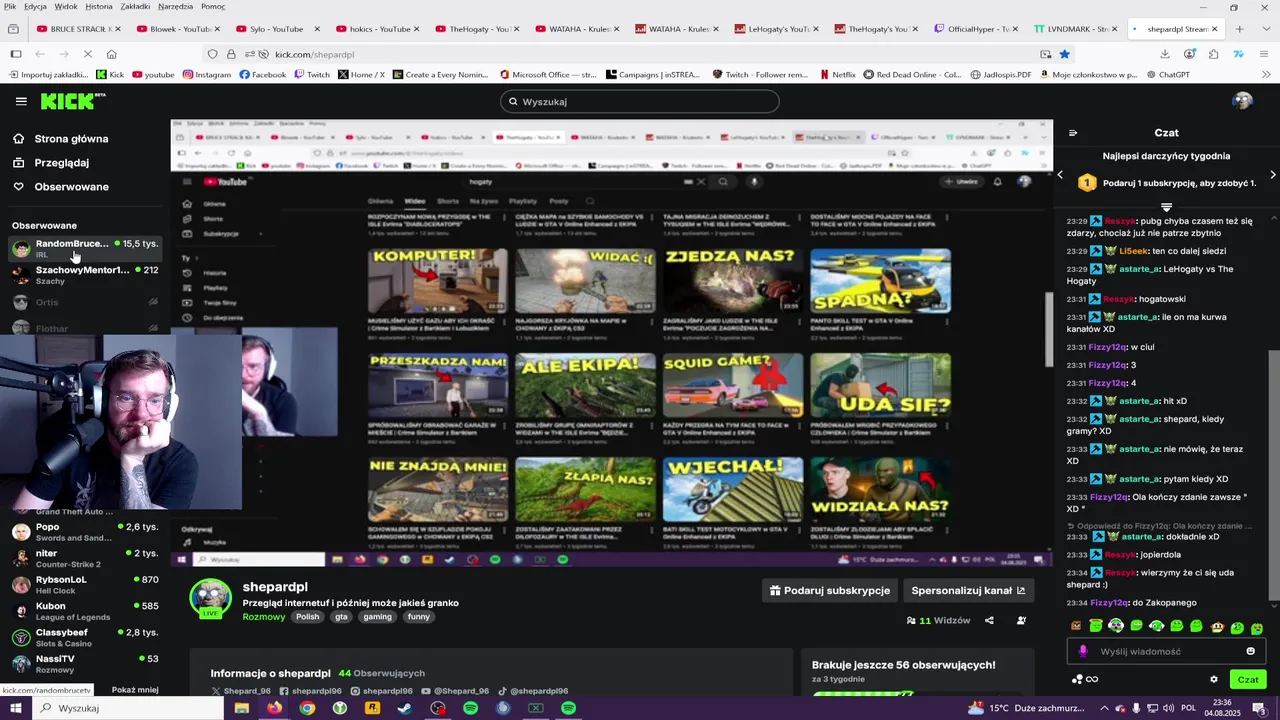Screen dimensions: 1280x720
Task: Open shepardpl96 Instagram link
Action: 382,691
